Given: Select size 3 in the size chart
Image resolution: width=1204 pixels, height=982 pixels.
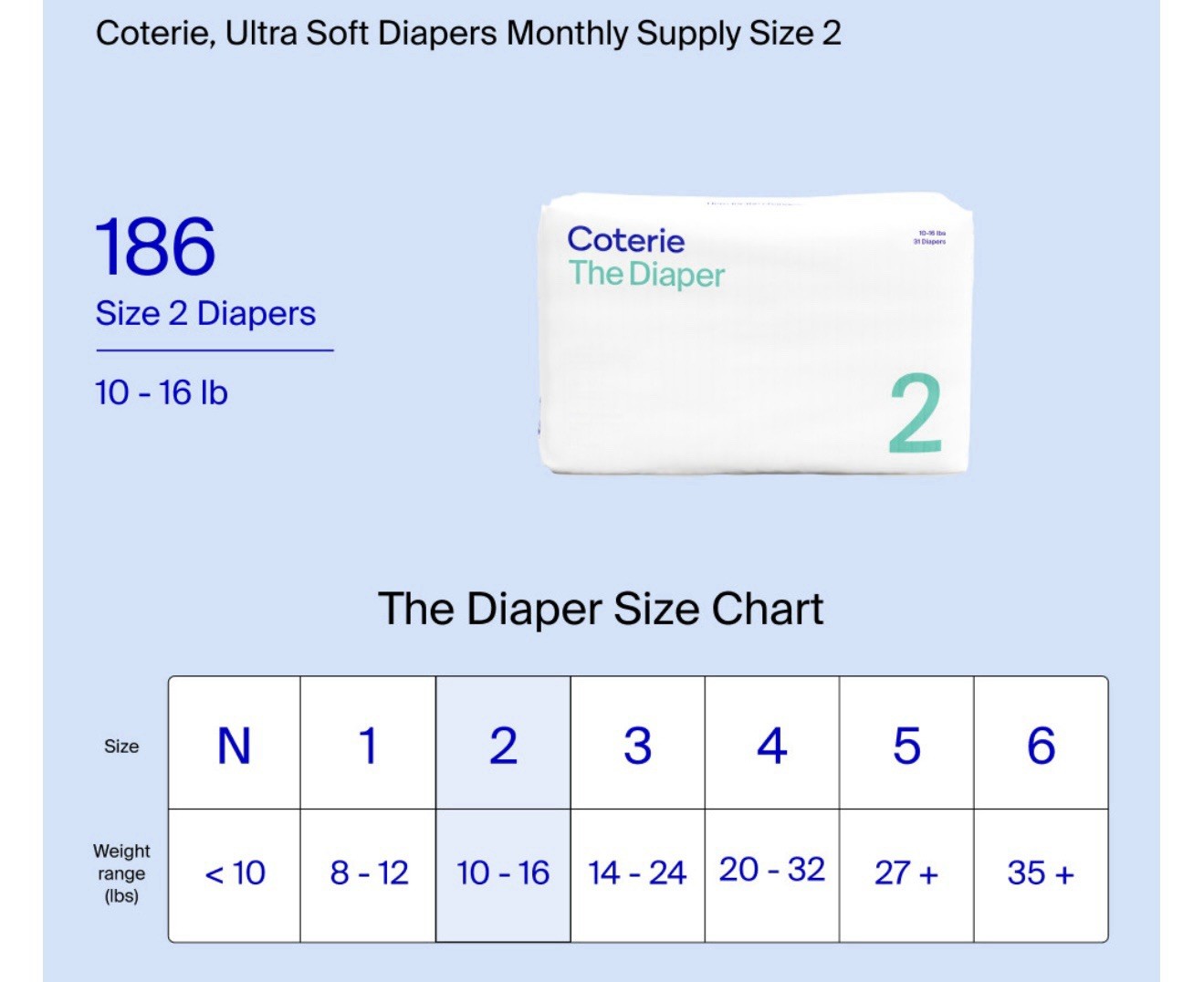Looking at the screenshot, I should (x=637, y=745).
